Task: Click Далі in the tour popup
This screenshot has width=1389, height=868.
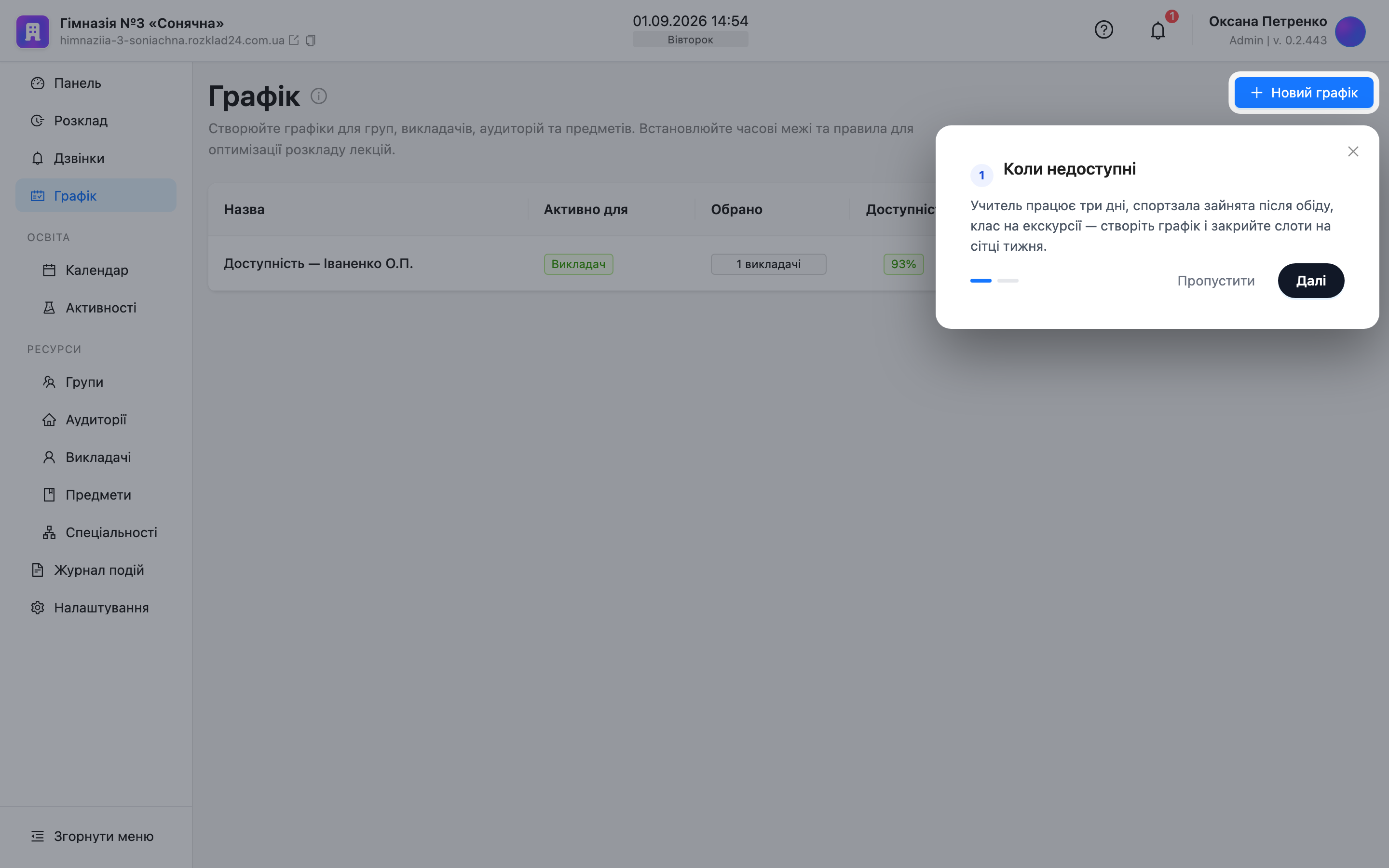Action: [1311, 281]
